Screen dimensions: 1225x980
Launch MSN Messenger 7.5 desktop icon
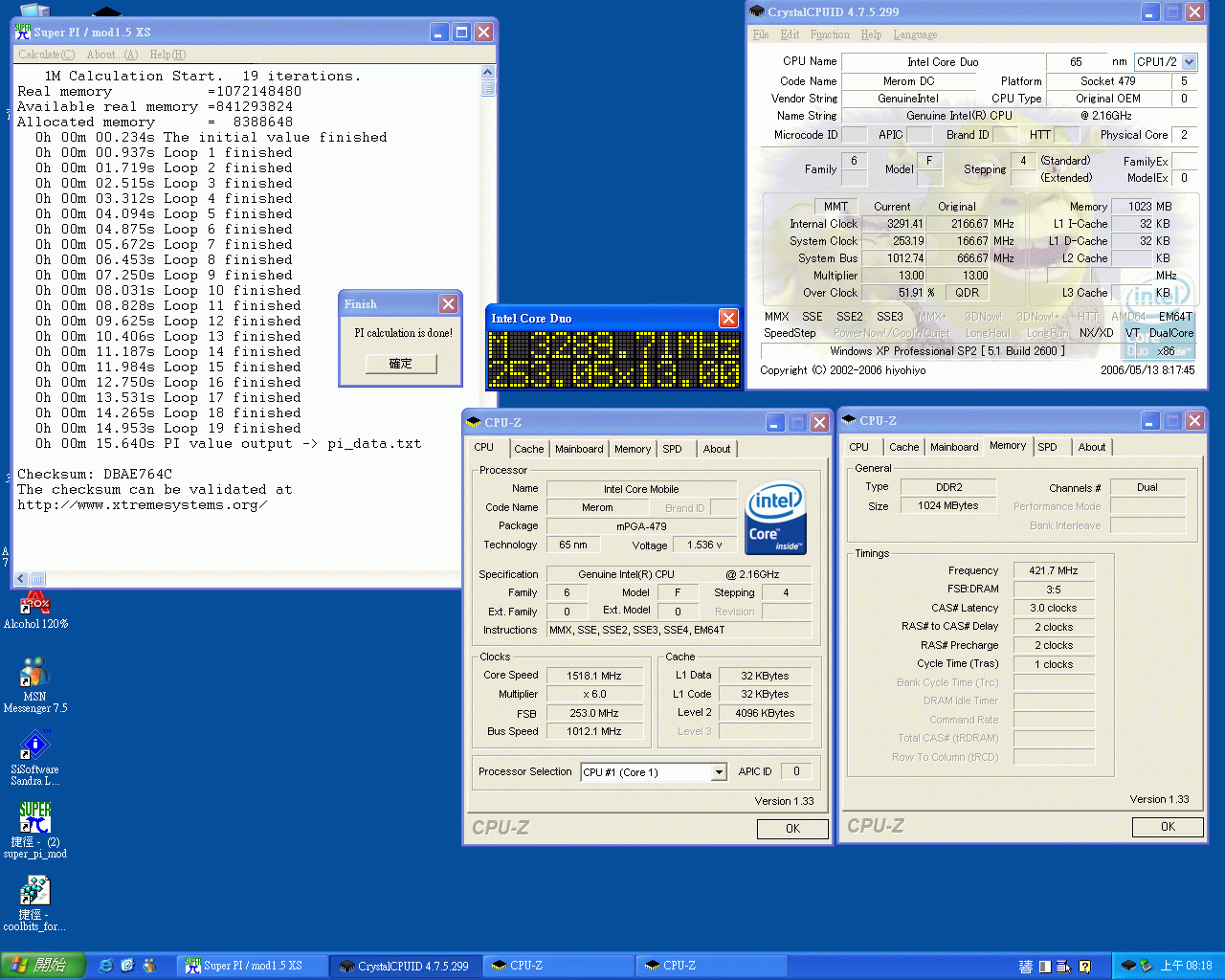click(x=35, y=684)
